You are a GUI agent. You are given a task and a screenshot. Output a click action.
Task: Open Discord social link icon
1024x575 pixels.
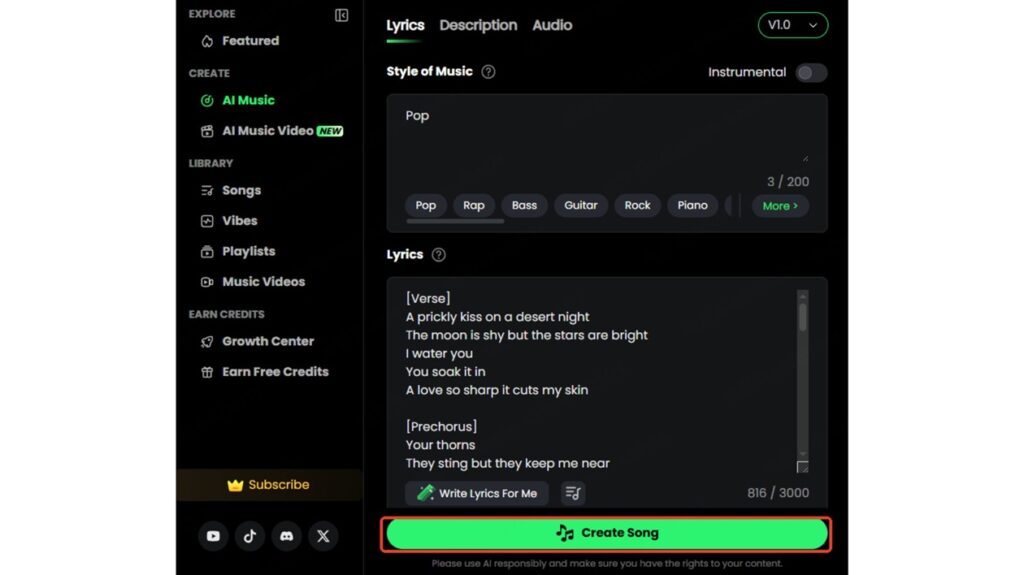[x=286, y=536]
